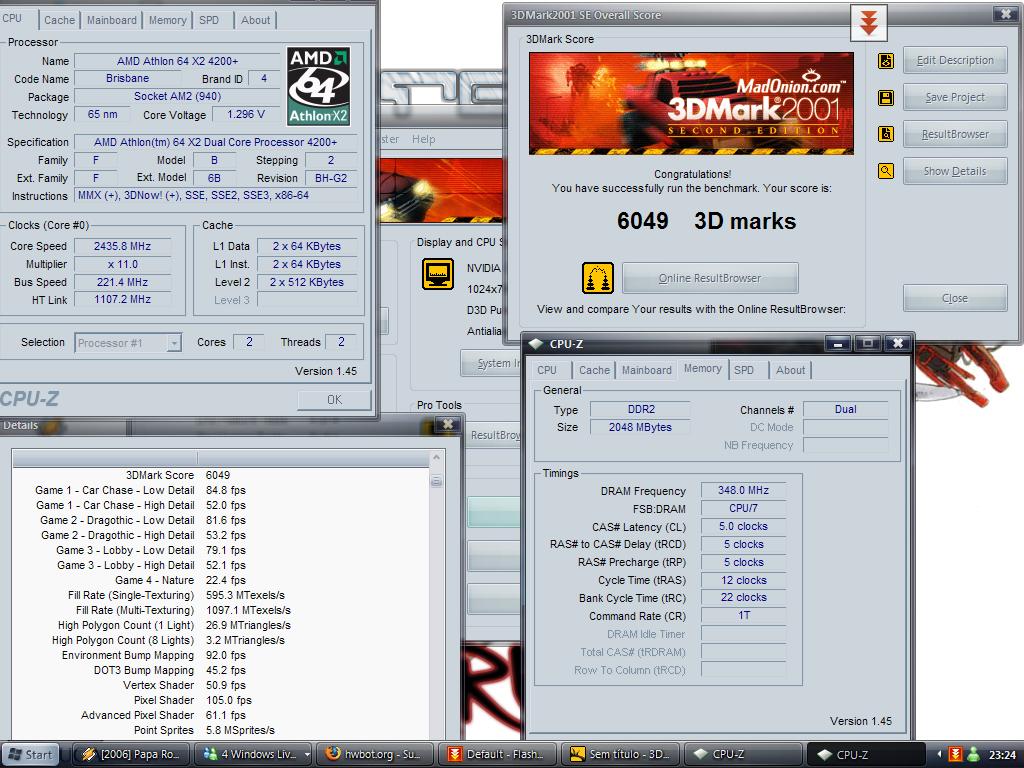
Task: Click Show Details button
Action: coord(955,171)
